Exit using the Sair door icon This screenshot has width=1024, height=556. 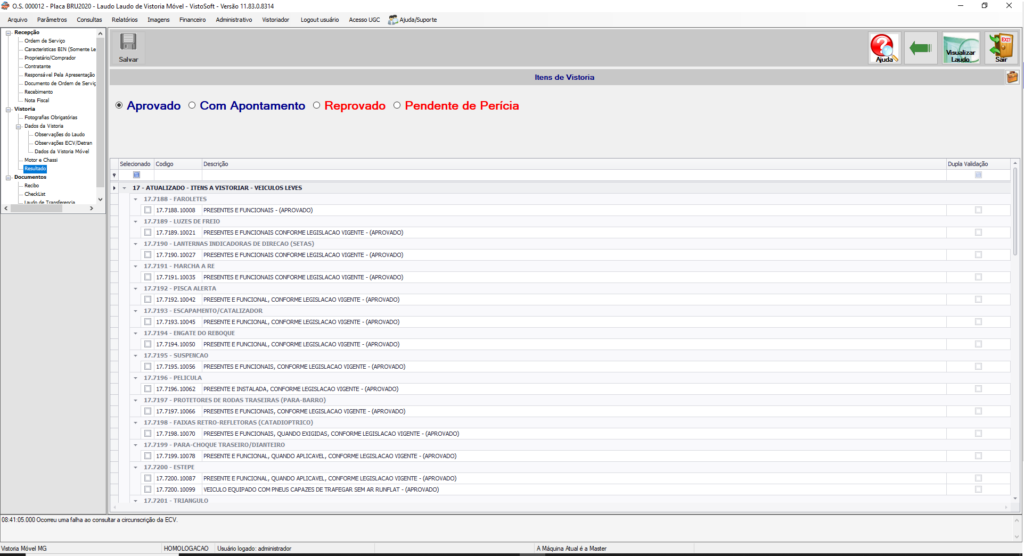1001,48
